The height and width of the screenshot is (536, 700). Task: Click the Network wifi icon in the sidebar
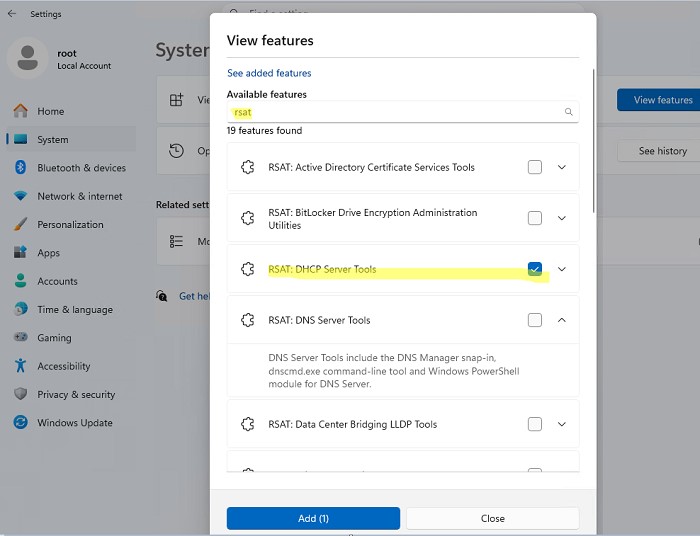(21, 196)
